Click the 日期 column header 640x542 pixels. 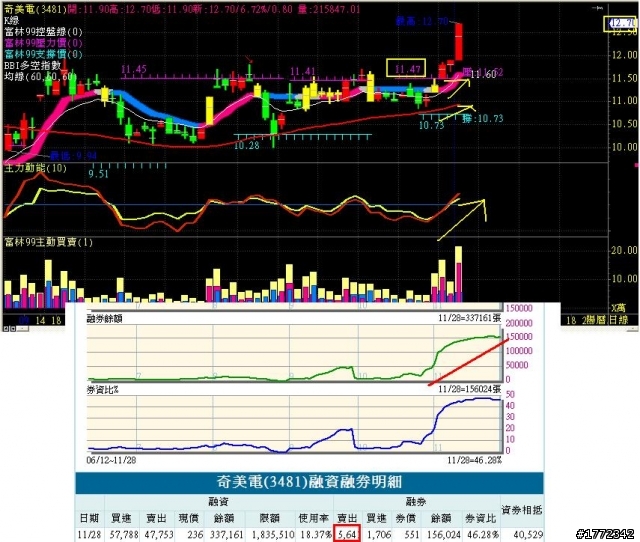tap(89, 518)
